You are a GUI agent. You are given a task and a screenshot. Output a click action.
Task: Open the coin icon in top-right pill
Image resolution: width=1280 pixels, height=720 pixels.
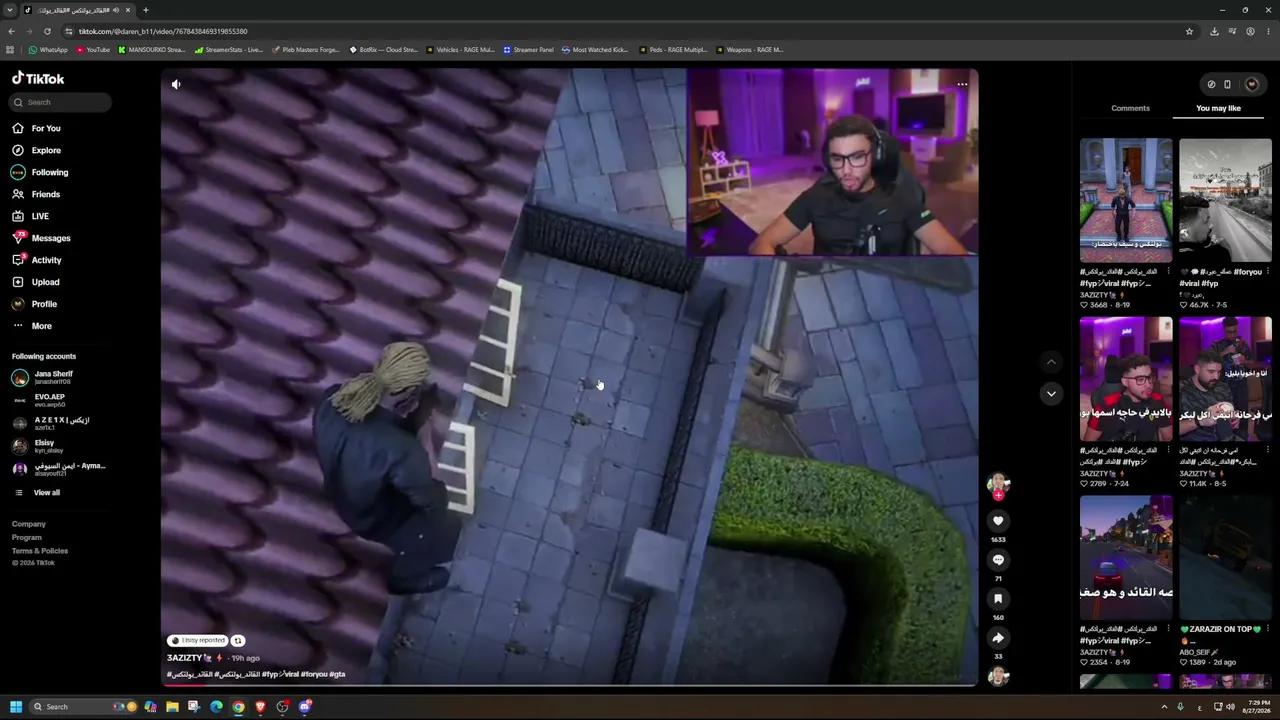point(1211,84)
